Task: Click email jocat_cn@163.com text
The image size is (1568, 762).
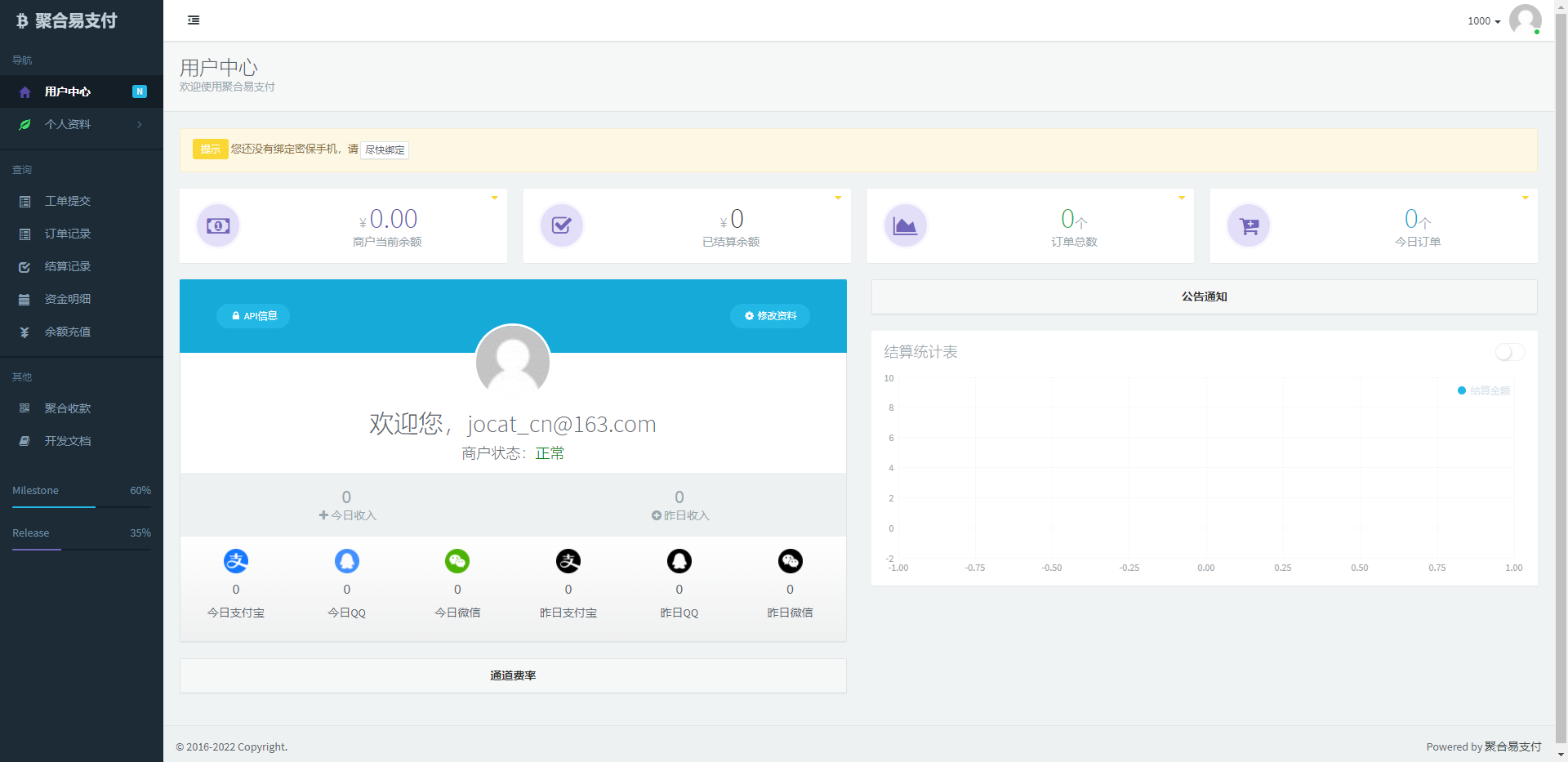Action: 562,424
